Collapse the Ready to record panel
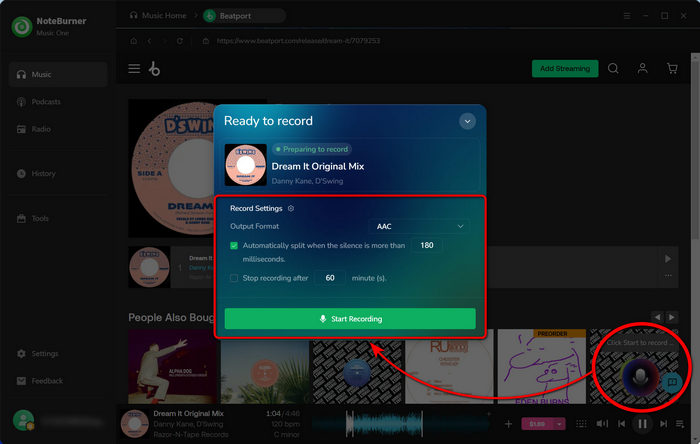The height and width of the screenshot is (444, 700). click(x=467, y=121)
